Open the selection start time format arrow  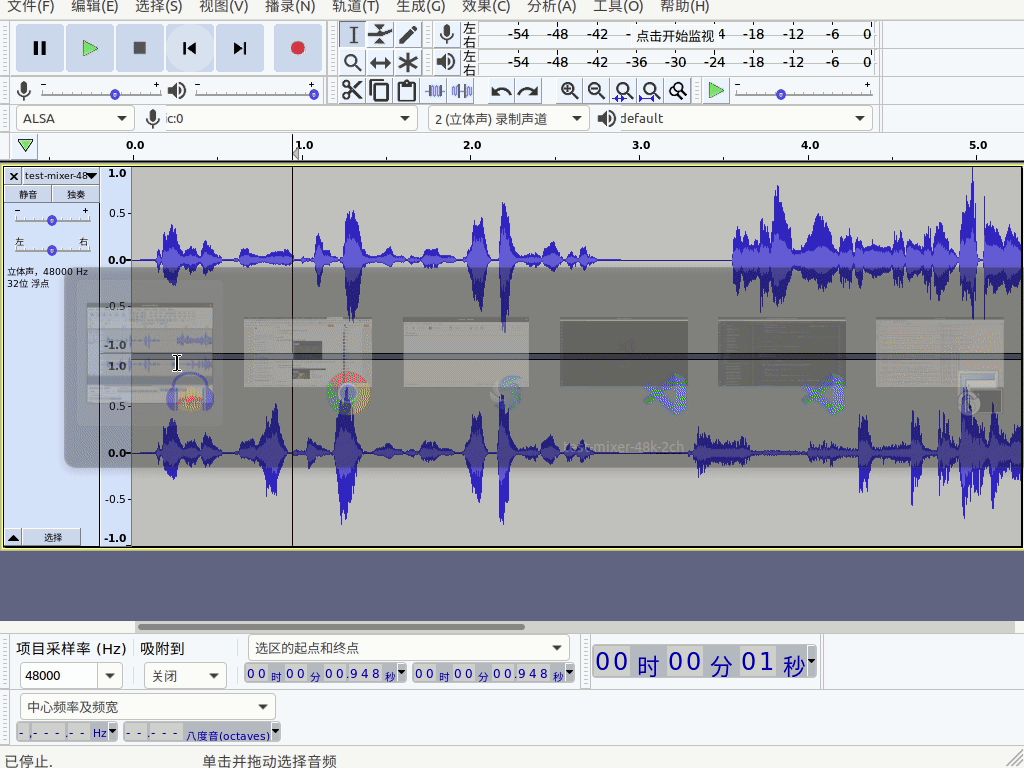[x=402, y=671]
